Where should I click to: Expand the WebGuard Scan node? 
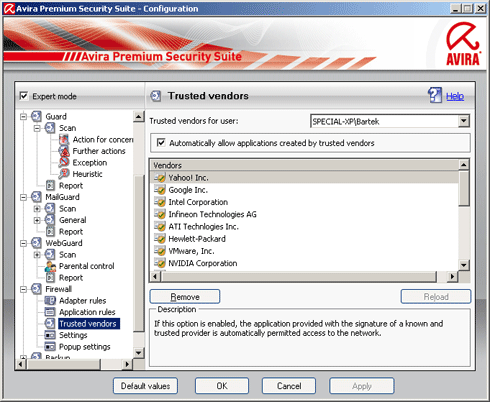pos(37,255)
